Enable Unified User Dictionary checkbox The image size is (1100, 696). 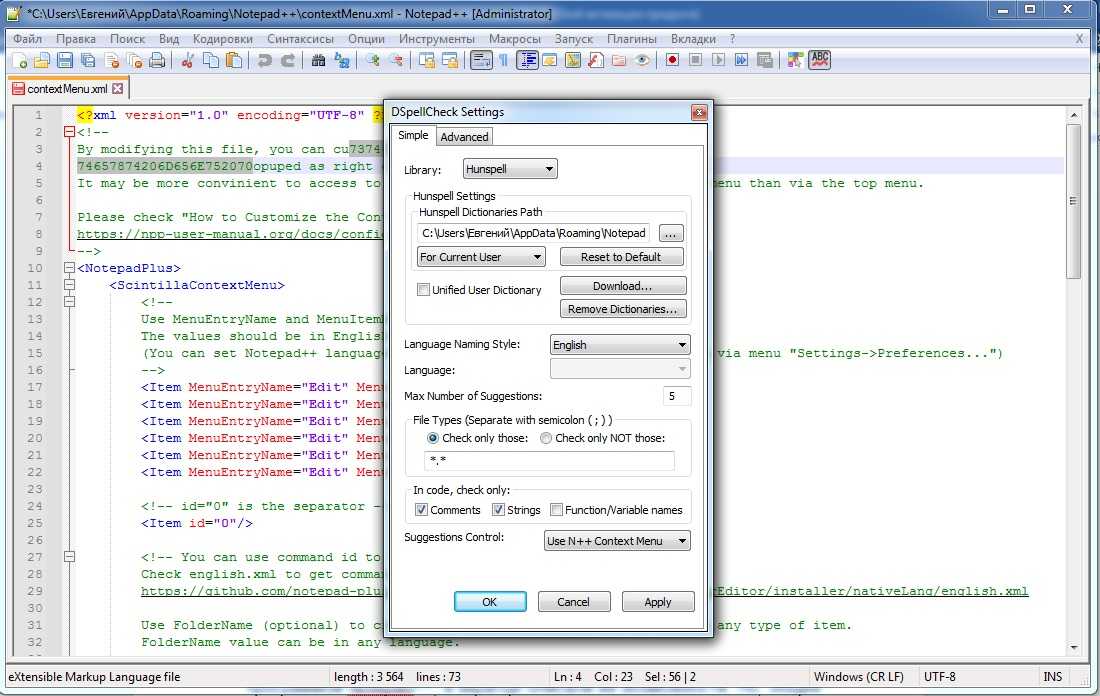pyautogui.click(x=423, y=290)
